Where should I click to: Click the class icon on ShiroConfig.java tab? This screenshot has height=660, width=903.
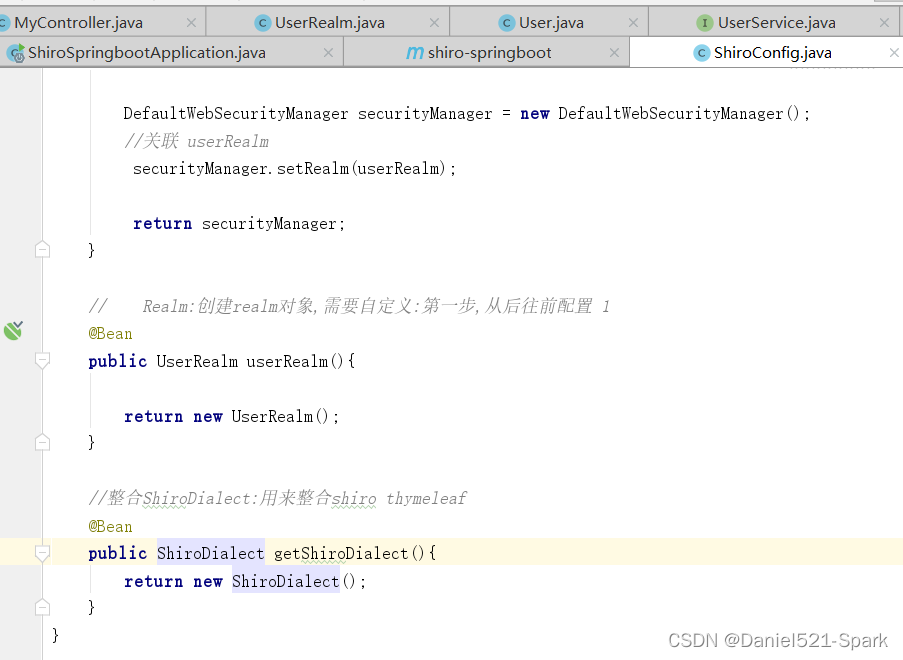[701, 53]
